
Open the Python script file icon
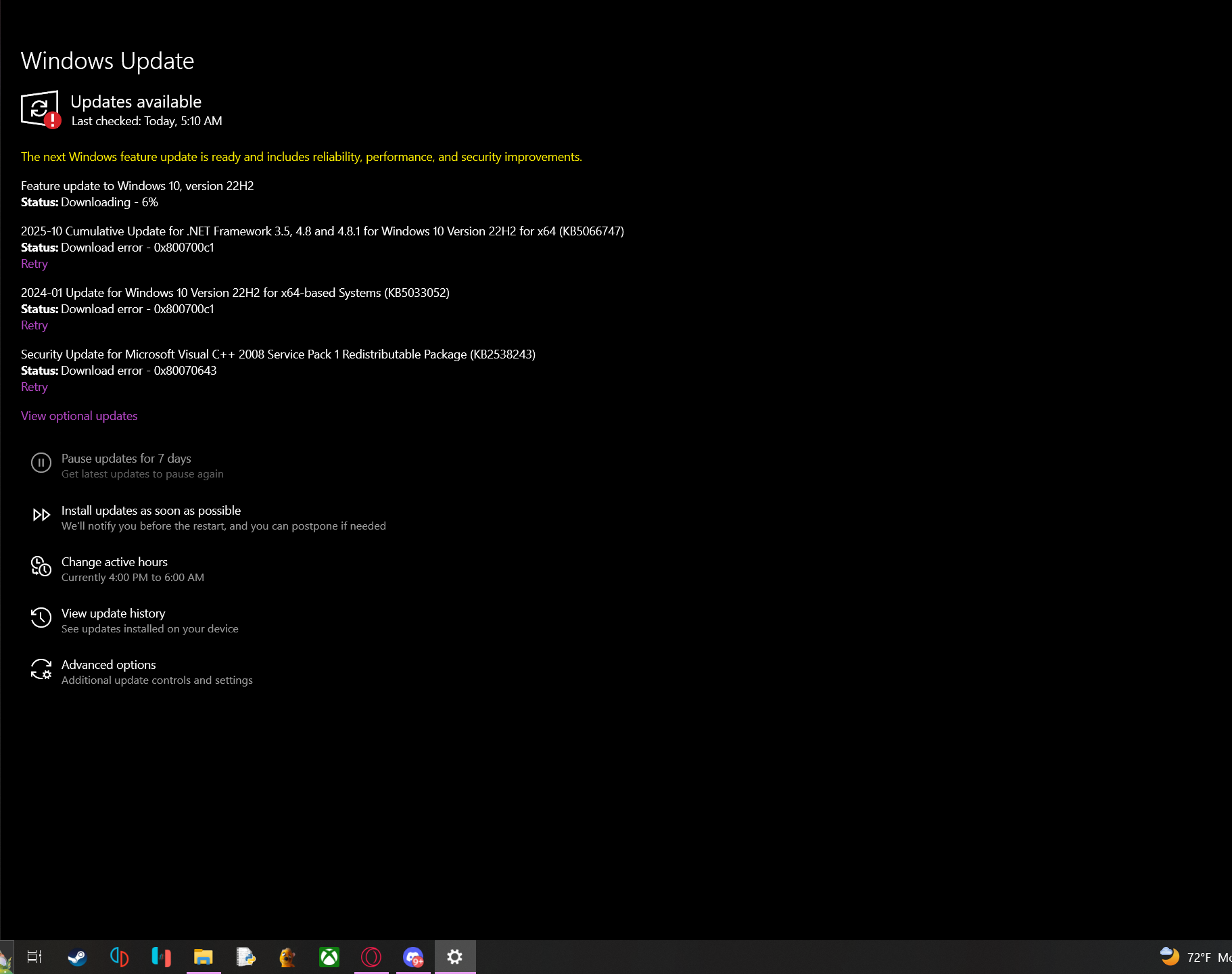(245, 957)
